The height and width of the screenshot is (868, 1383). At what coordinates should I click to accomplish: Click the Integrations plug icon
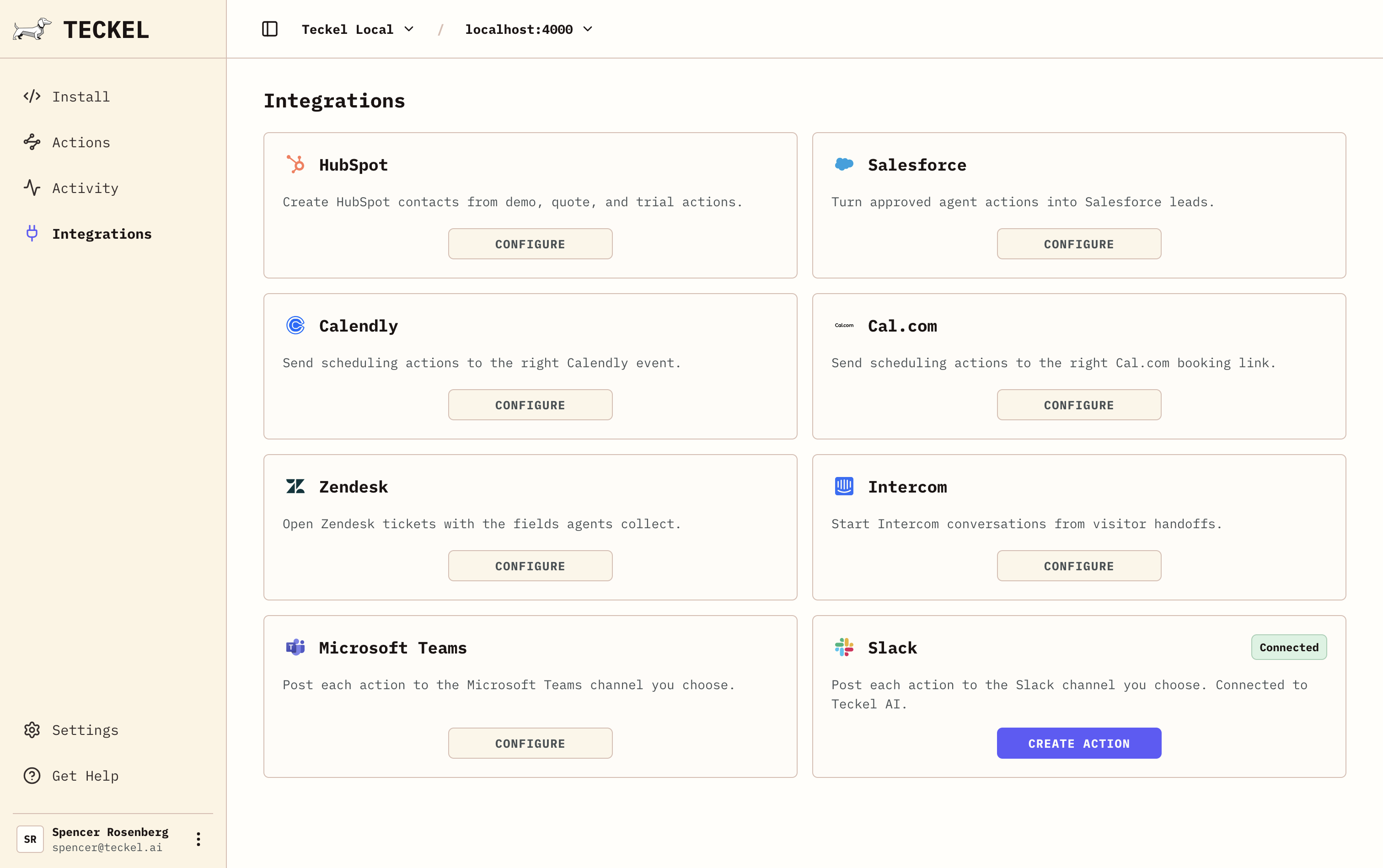pos(32,233)
